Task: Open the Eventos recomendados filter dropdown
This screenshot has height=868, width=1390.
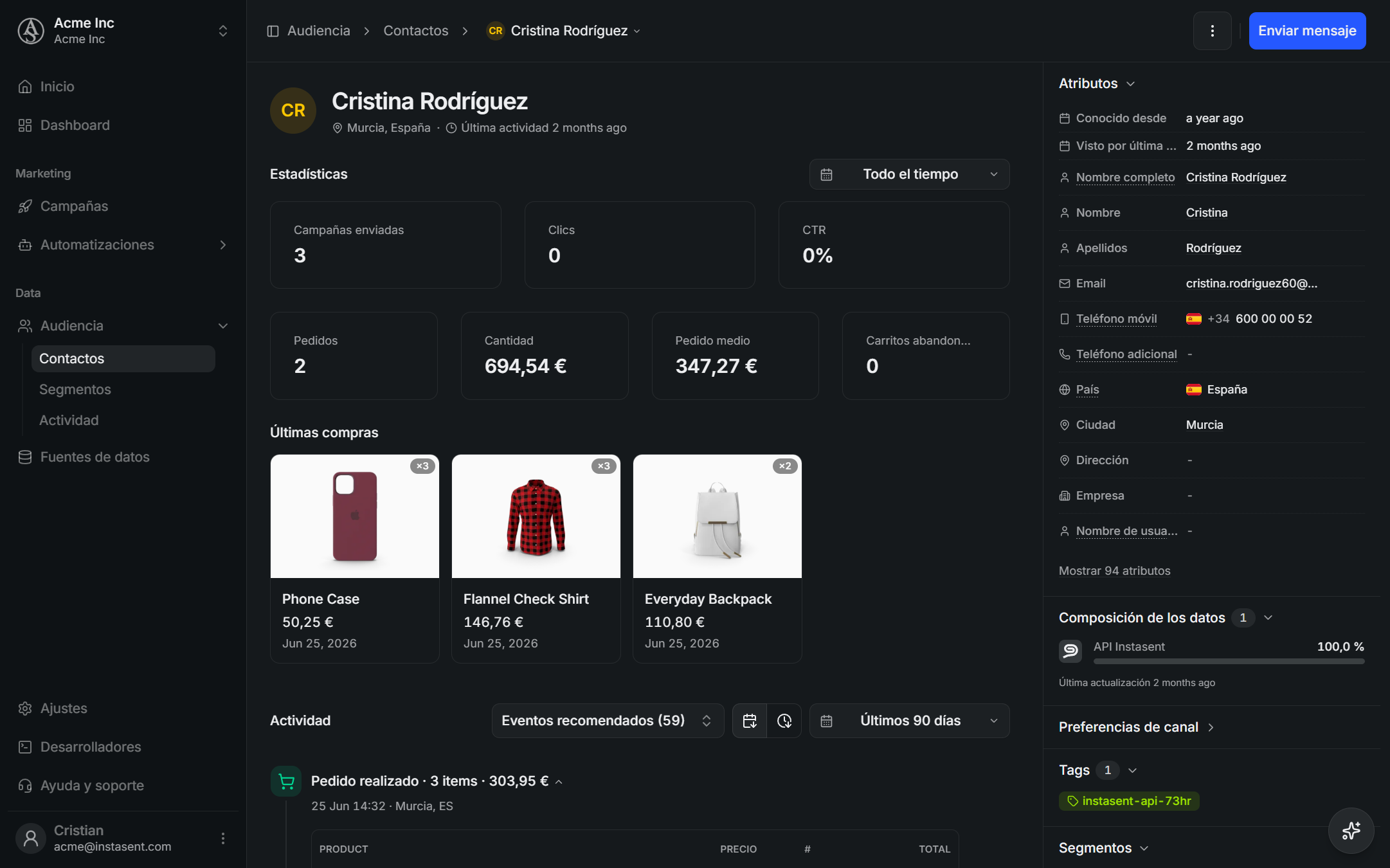Action: tap(608, 721)
